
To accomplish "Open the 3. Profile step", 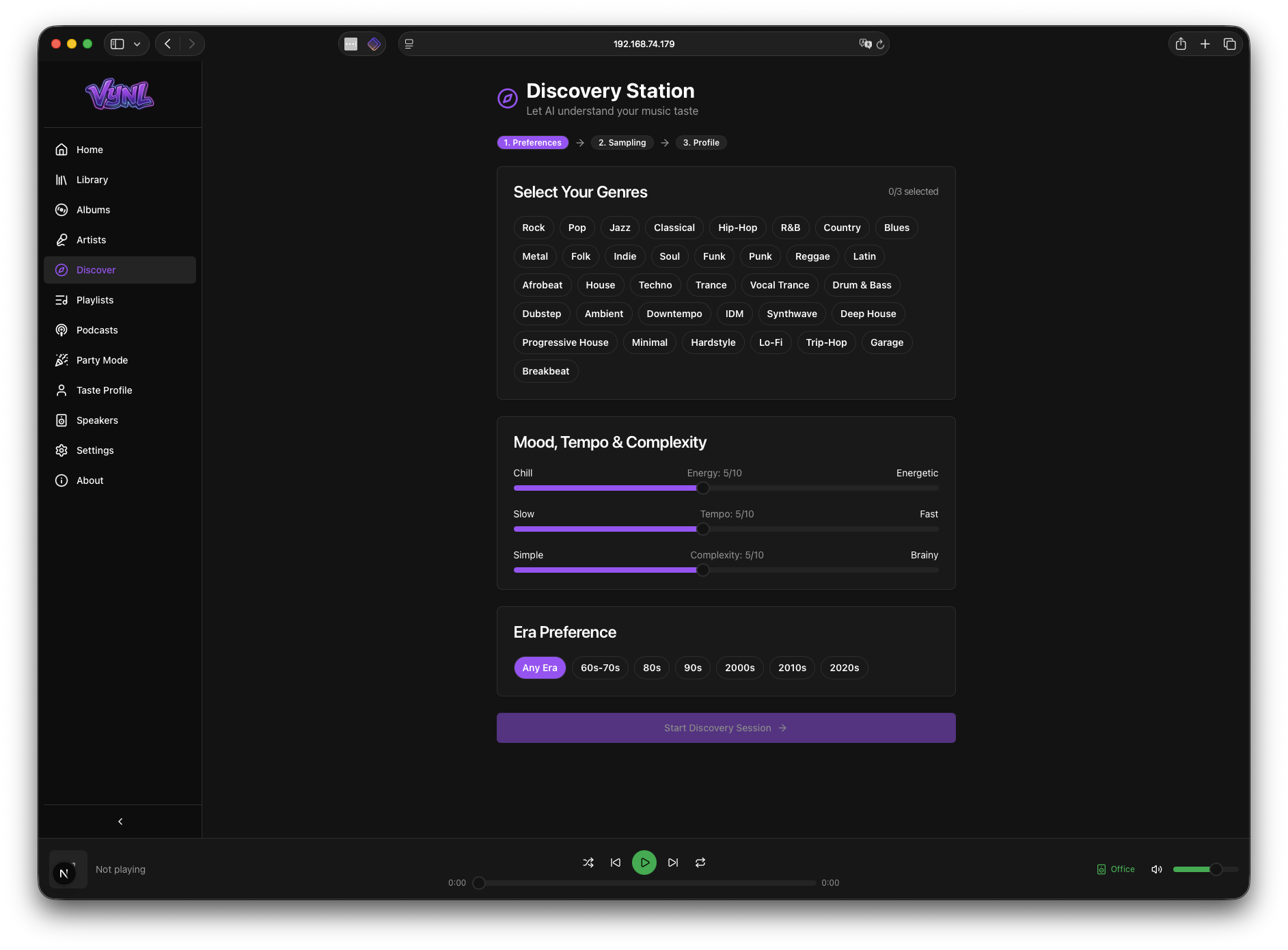I will [700, 143].
